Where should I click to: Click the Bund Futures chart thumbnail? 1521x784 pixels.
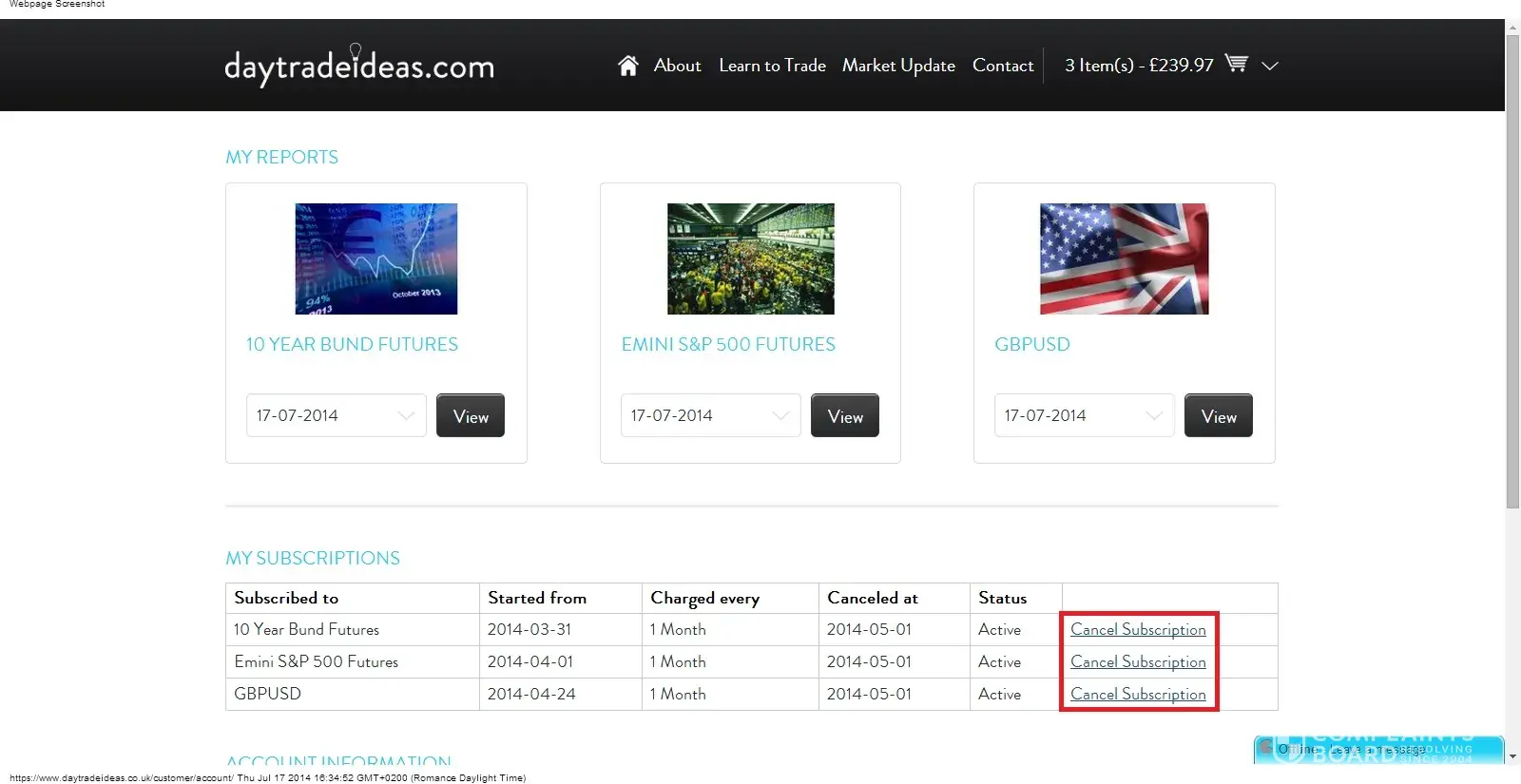[376, 258]
